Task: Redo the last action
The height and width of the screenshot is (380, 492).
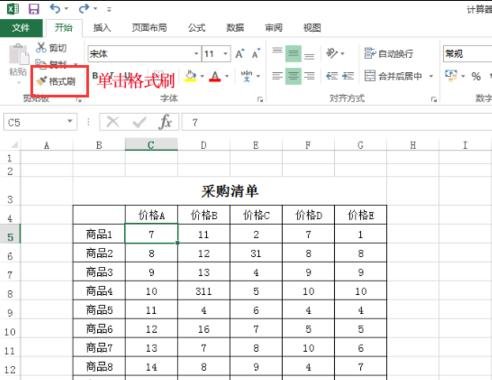Action: (83, 9)
